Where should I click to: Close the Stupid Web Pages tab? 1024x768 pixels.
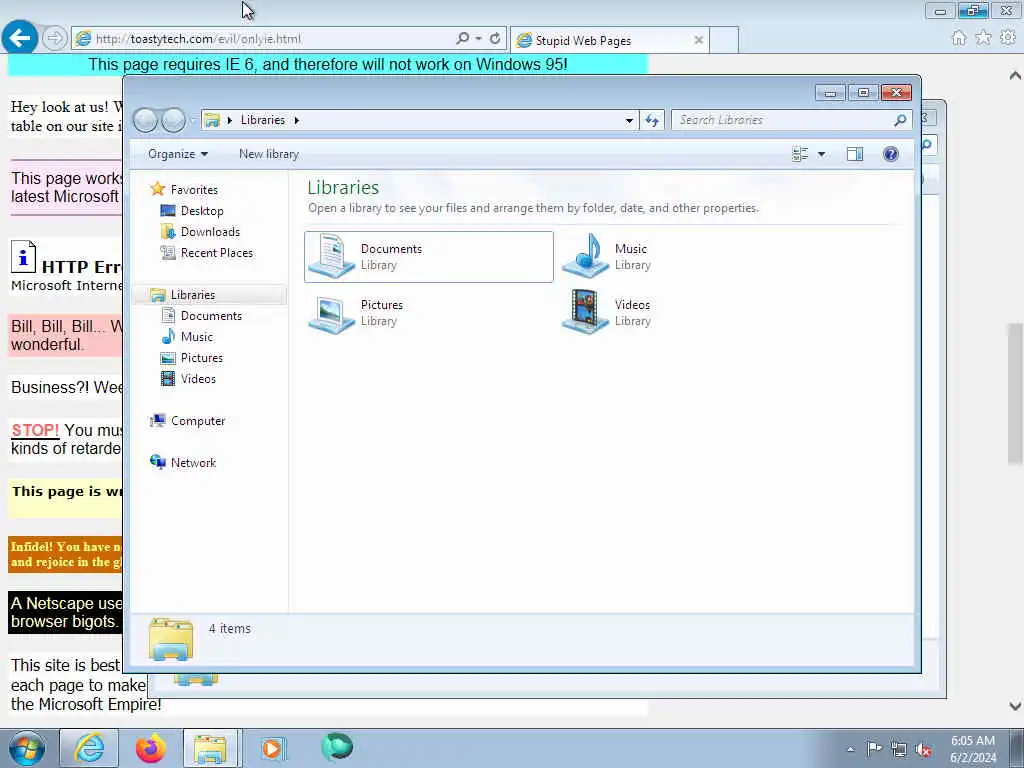698,40
